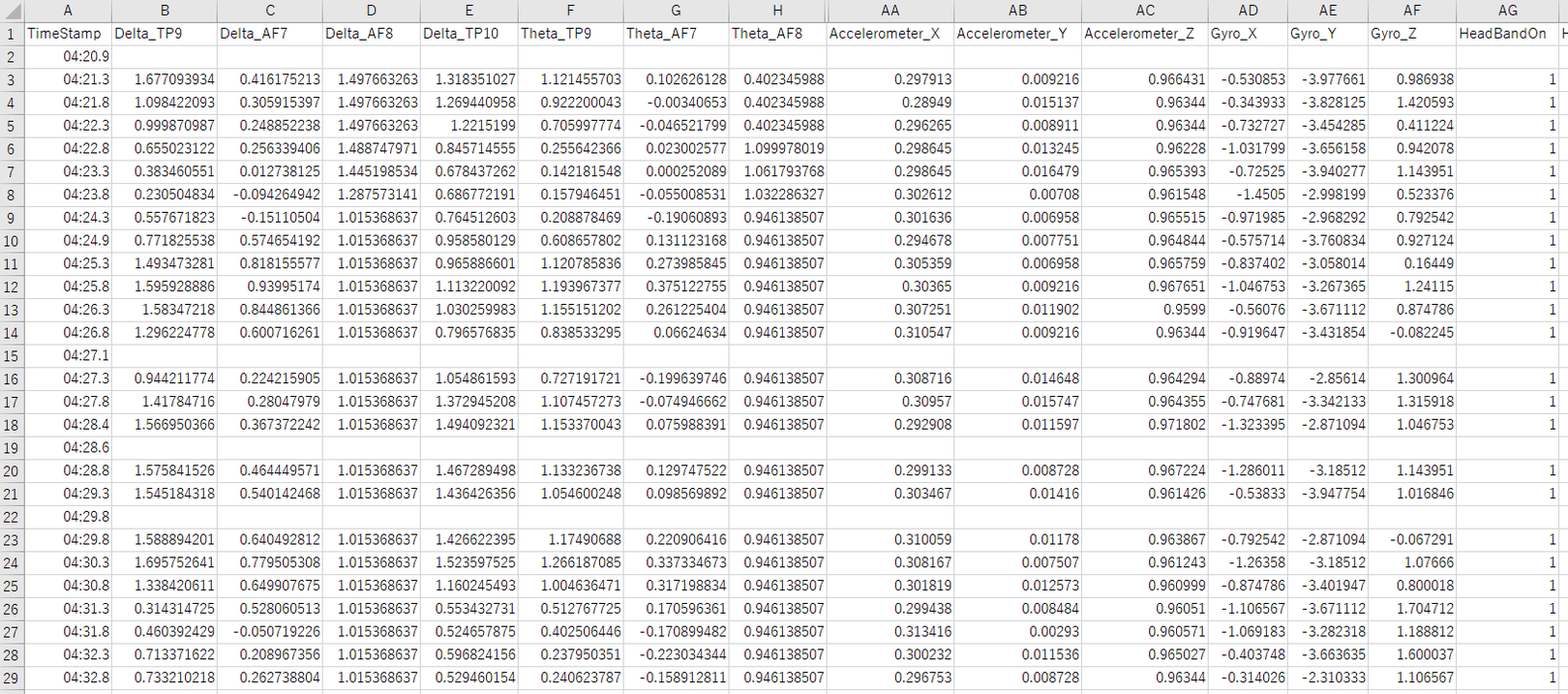The width and height of the screenshot is (1568, 694).
Task: Select the empty Delta_TP9 cell in row 22
Action: pyautogui.click(x=165, y=517)
